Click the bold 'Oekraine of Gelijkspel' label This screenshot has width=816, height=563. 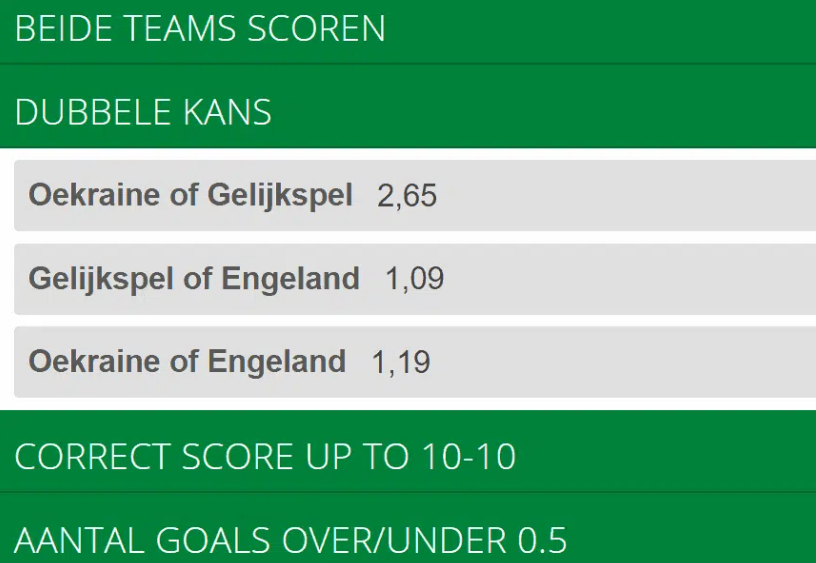coord(190,195)
